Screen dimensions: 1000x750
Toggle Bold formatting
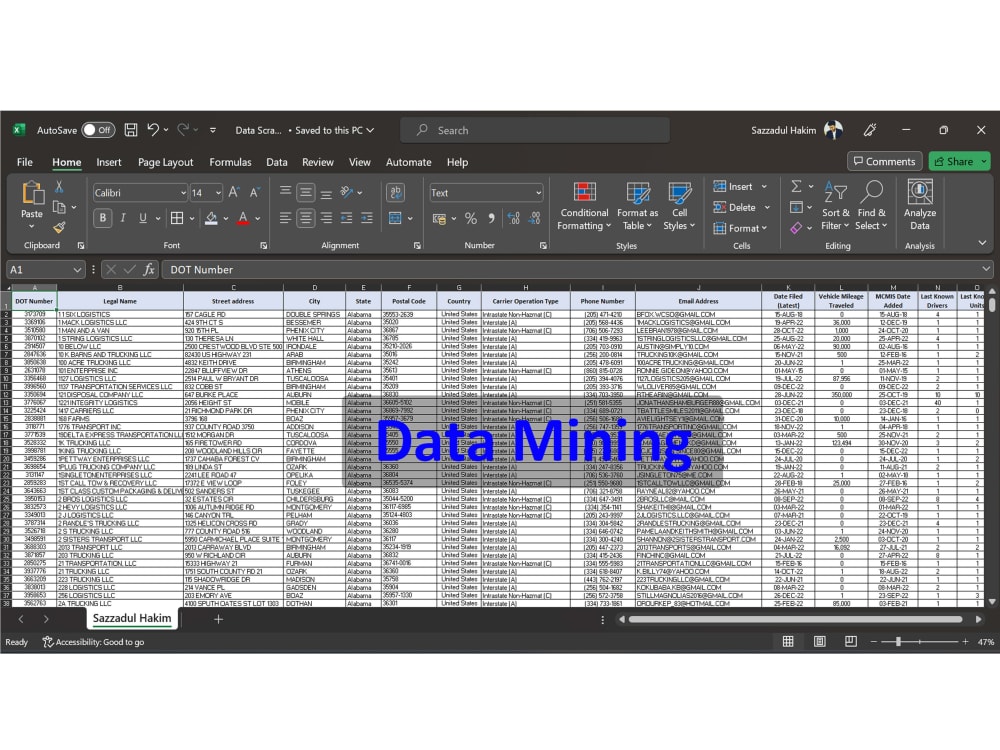(103, 218)
